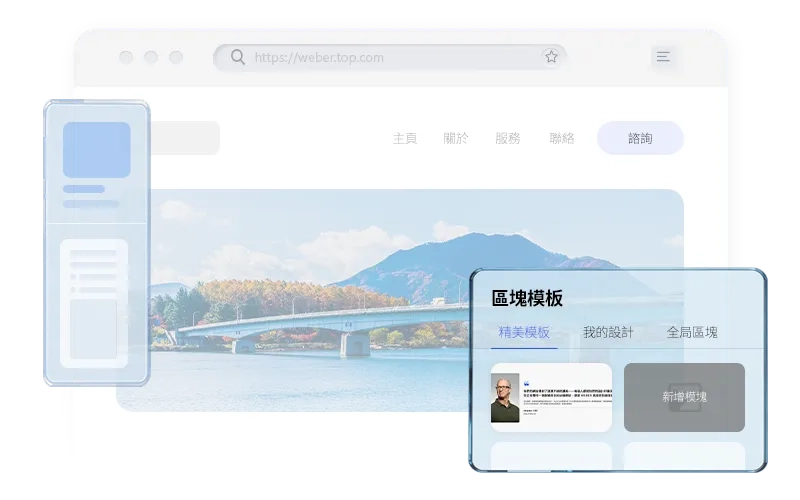This screenshot has width=800, height=500.
Task: Click the middle gray window control dot
Action: pos(150,57)
